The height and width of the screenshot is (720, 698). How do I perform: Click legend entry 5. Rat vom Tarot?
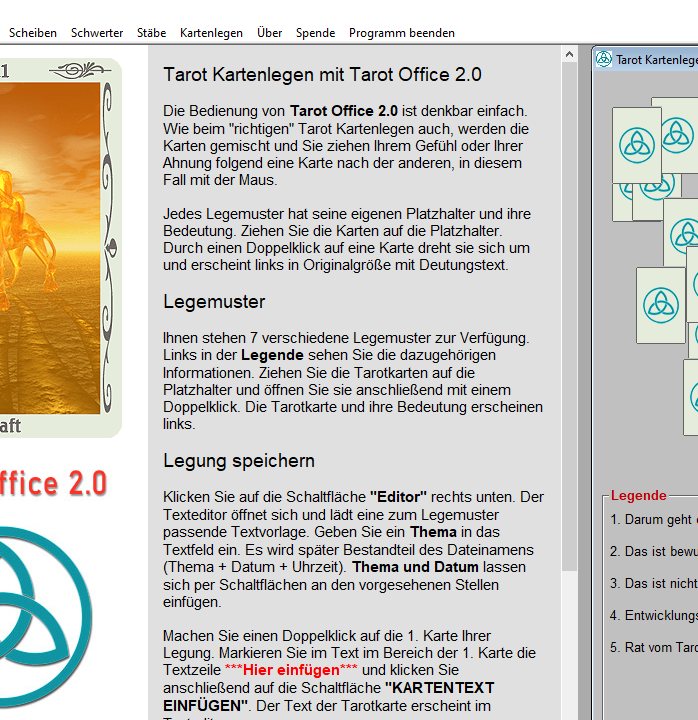[654, 647]
